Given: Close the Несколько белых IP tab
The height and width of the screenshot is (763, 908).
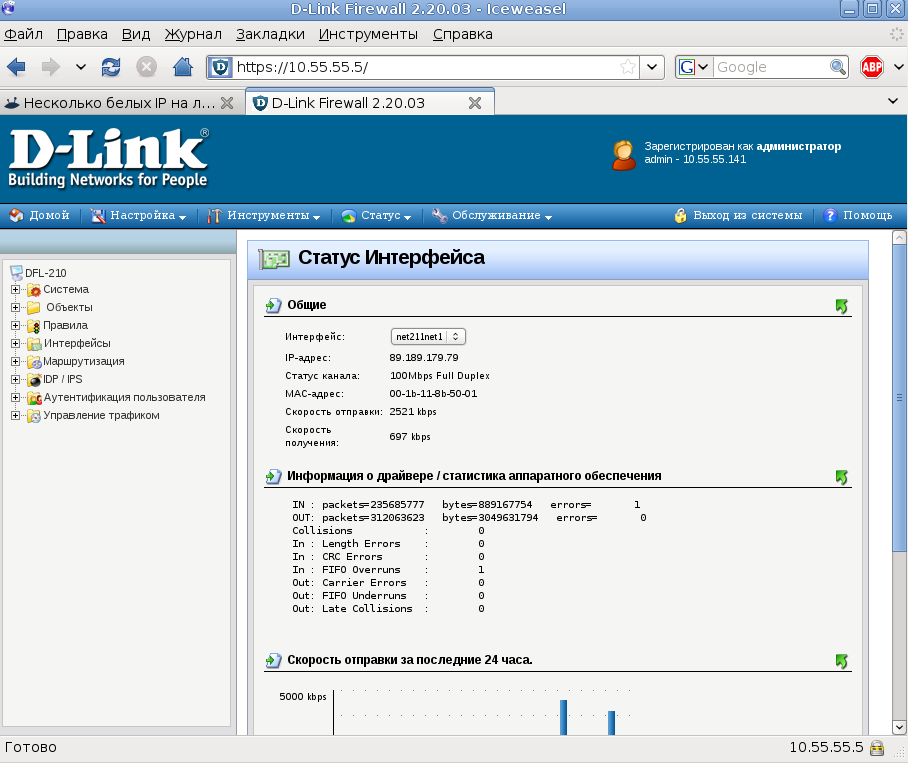Looking at the screenshot, I should 228,103.
